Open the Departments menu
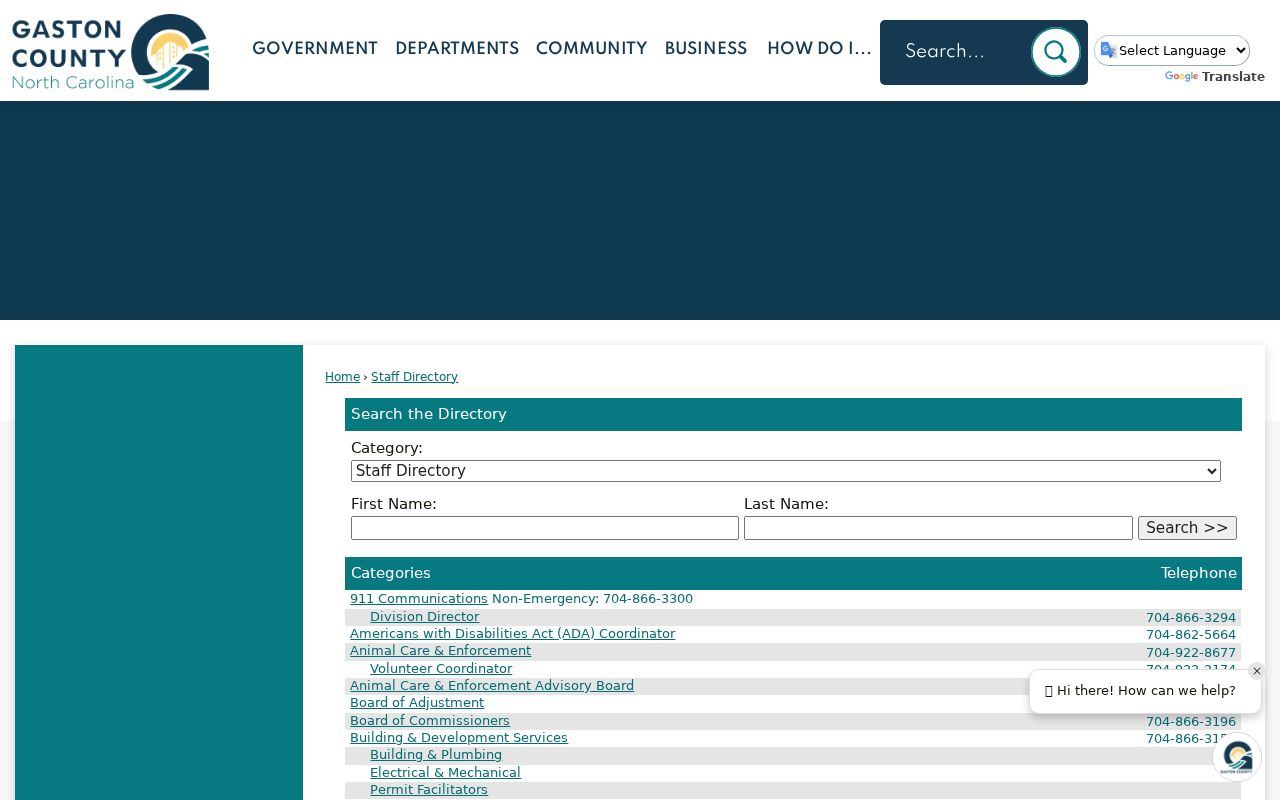Screen dimensions: 1280x800 click(x=457, y=49)
